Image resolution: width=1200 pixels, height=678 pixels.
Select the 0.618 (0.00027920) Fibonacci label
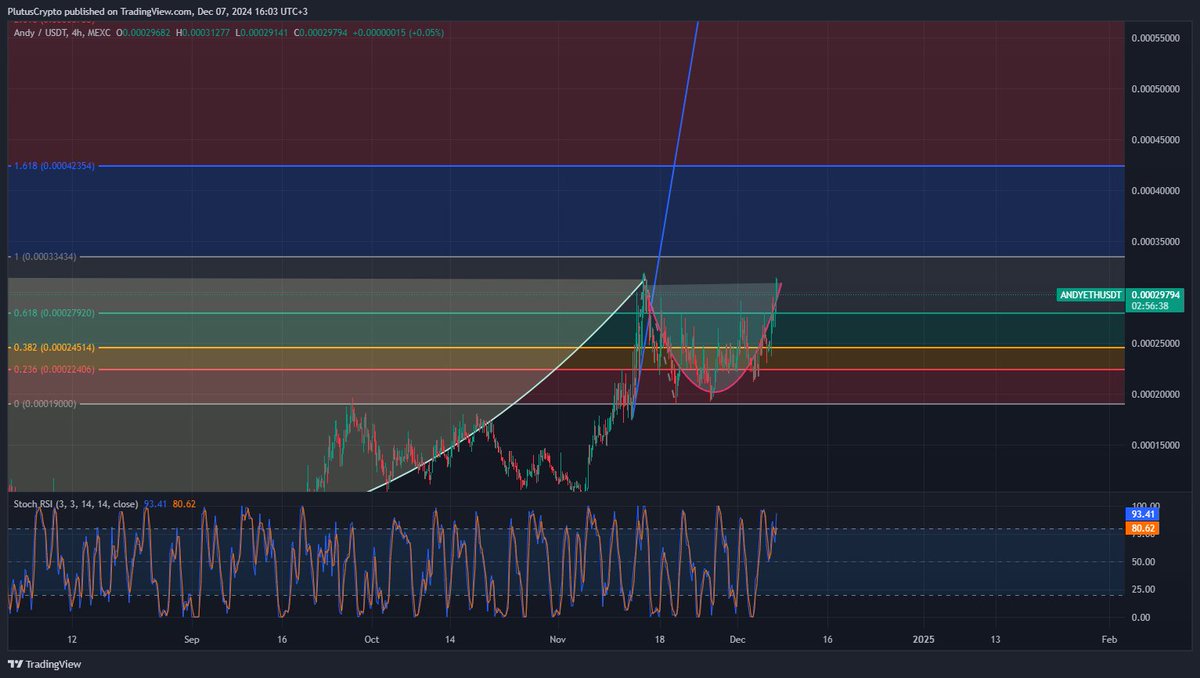point(53,313)
